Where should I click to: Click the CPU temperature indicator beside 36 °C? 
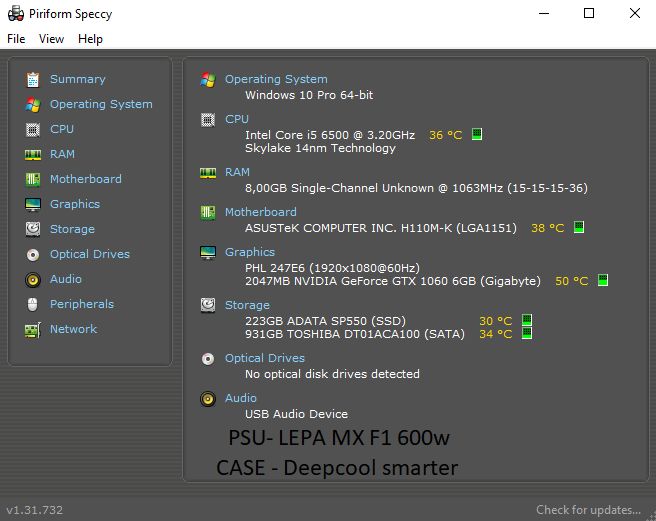click(x=477, y=135)
